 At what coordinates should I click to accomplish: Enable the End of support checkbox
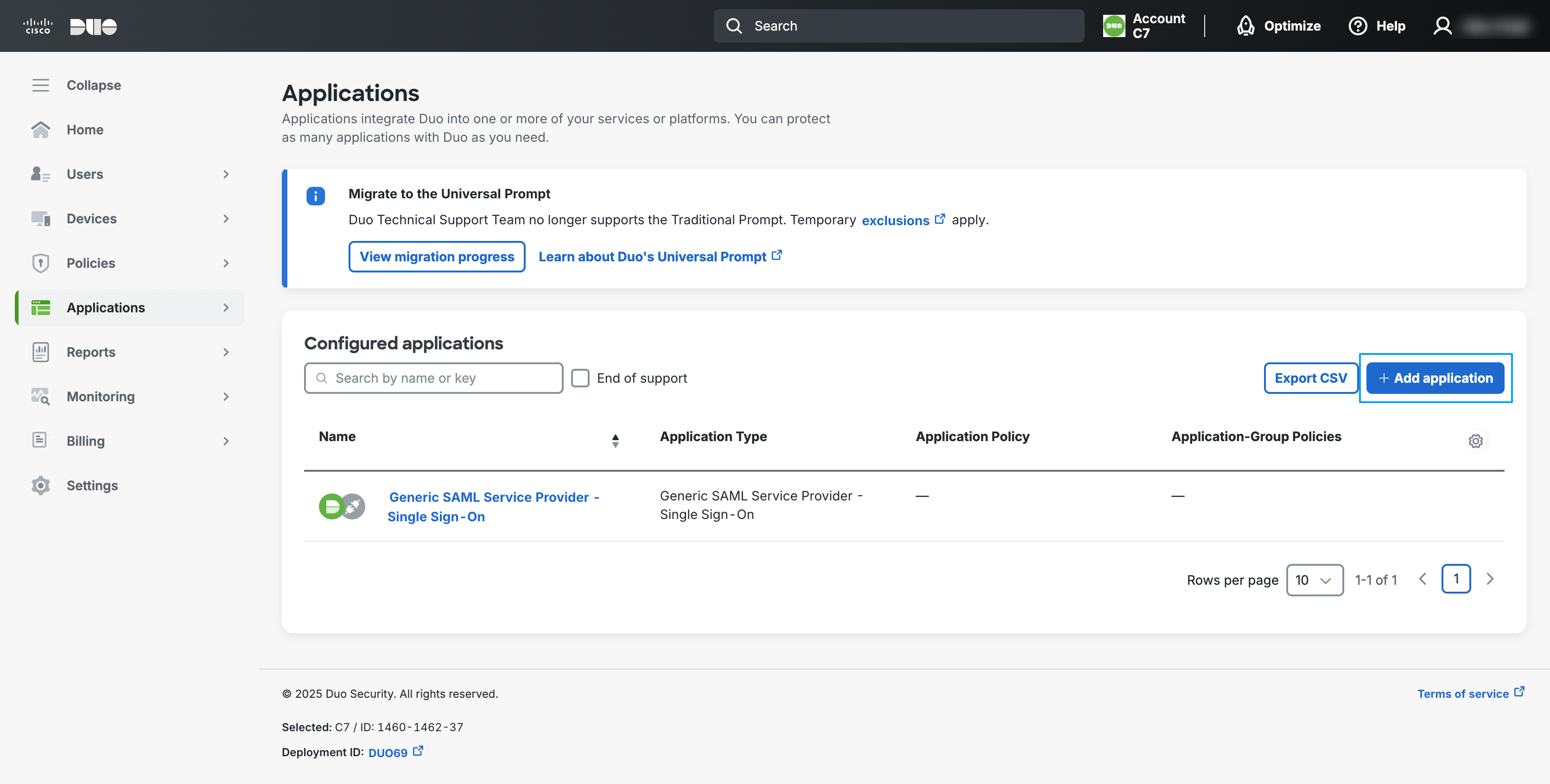click(x=580, y=378)
